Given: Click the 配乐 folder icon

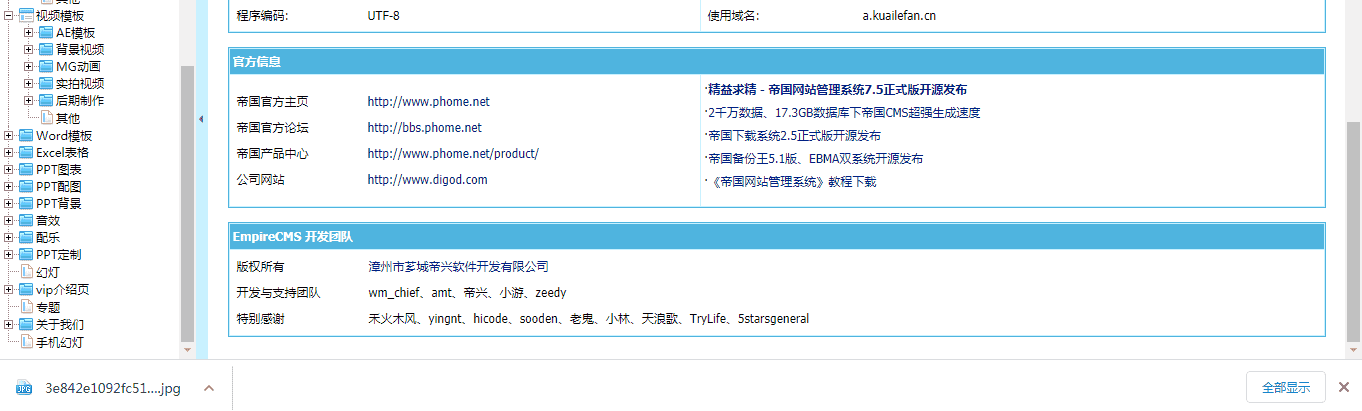Looking at the screenshot, I should 27,237.
